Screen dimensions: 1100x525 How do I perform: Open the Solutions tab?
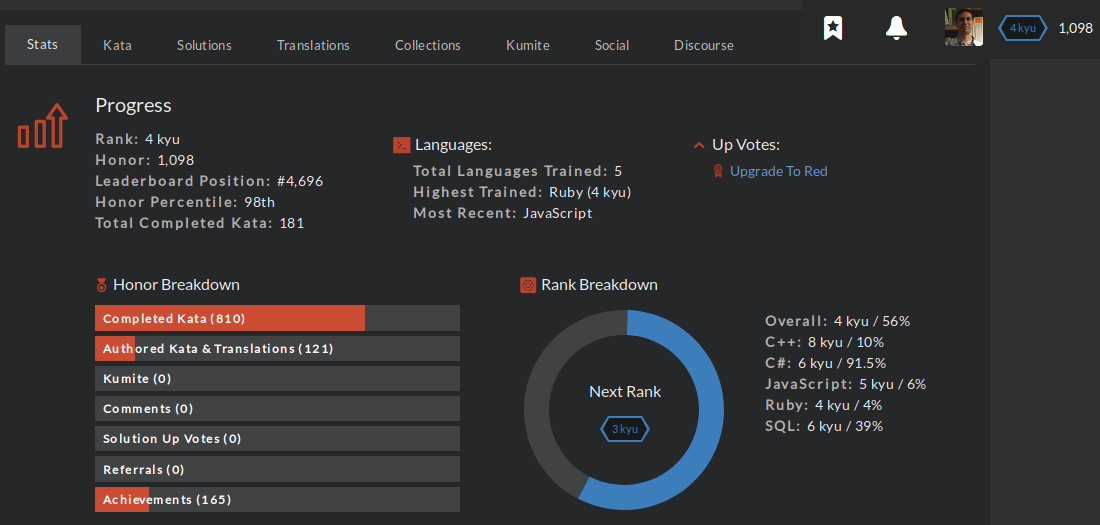point(204,45)
